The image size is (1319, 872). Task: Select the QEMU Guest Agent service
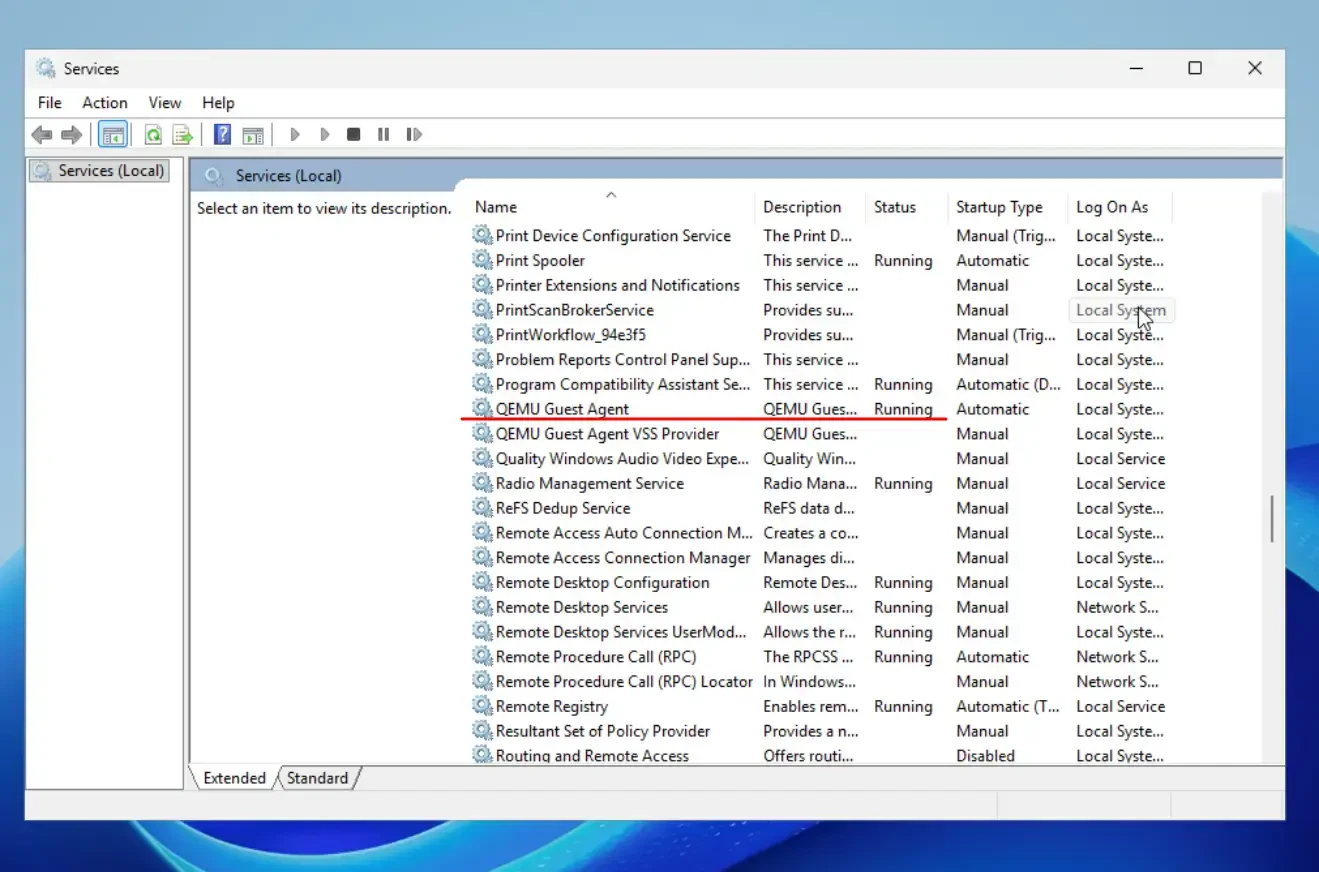point(560,409)
